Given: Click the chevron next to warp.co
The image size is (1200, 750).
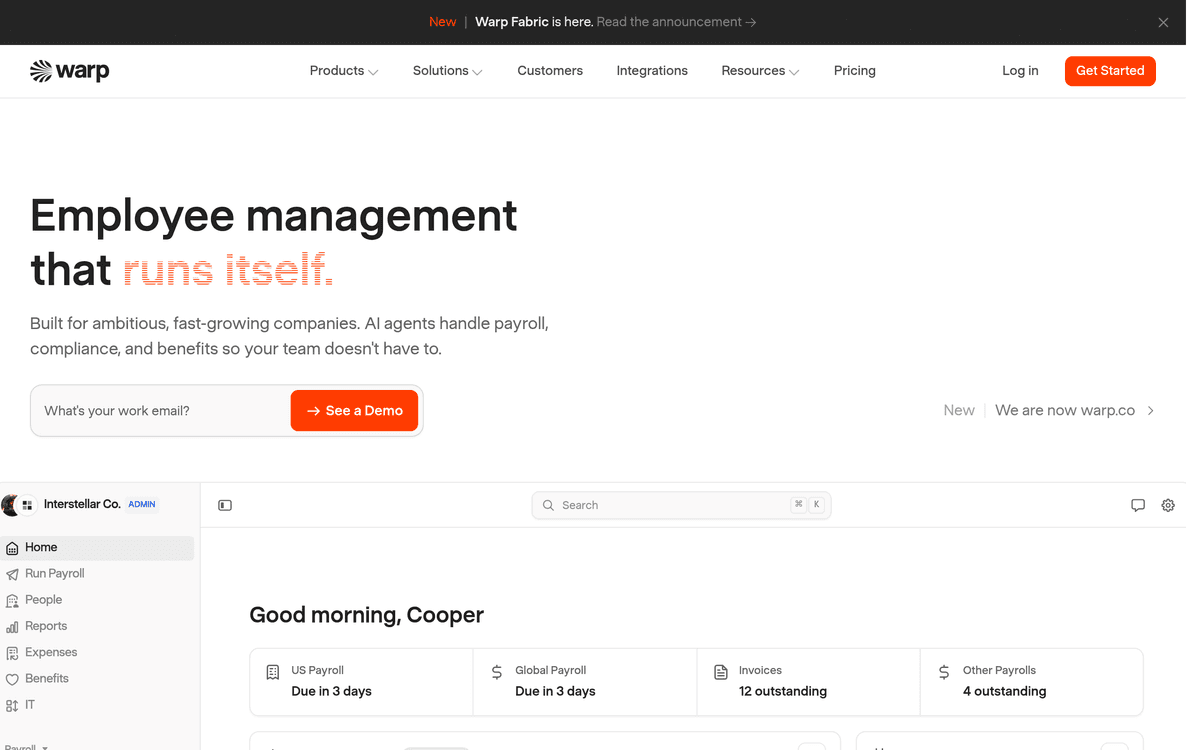Looking at the screenshot, I should tap(1151, 410).
